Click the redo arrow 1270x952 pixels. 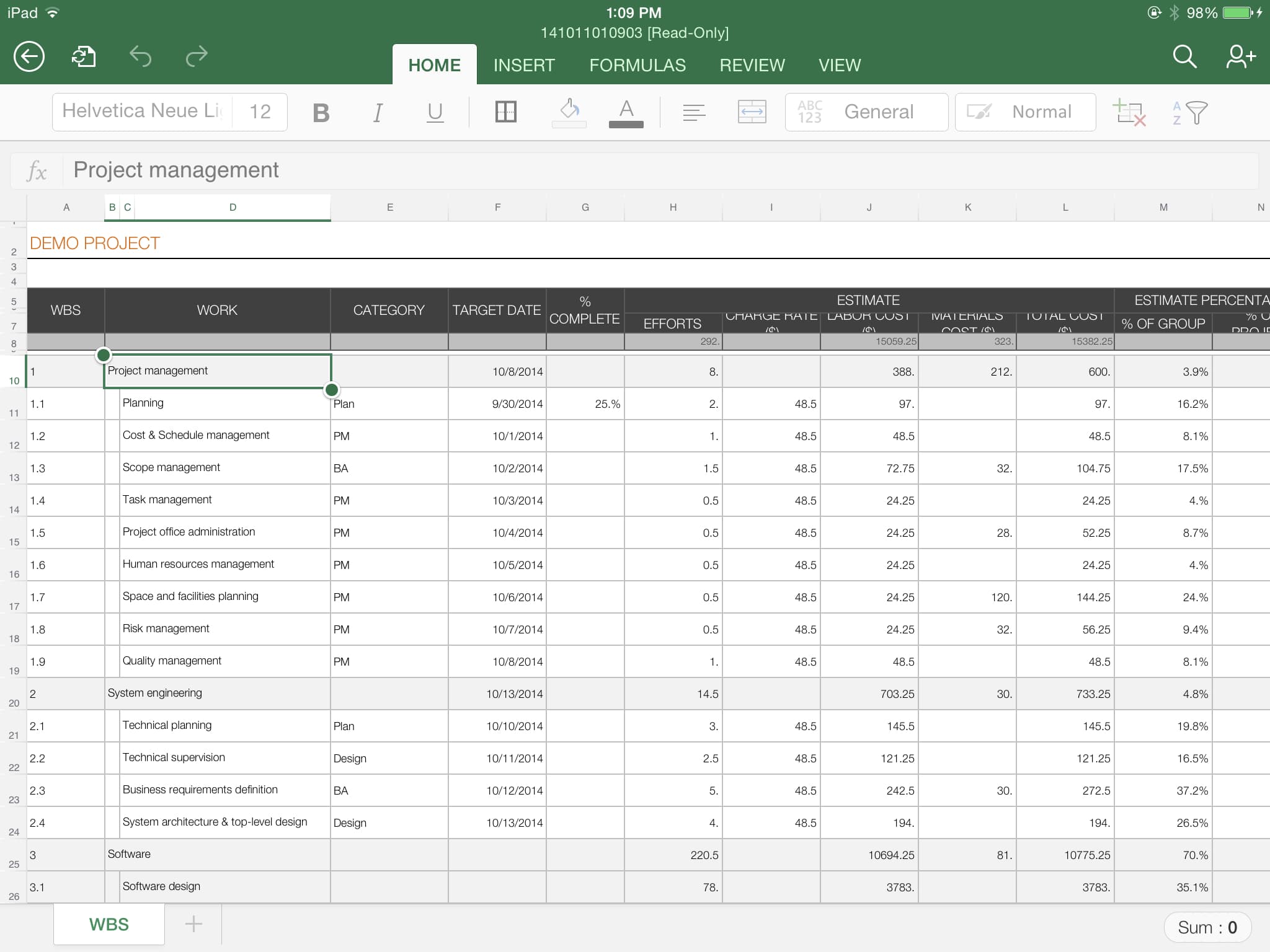click(x=196, y=57)
